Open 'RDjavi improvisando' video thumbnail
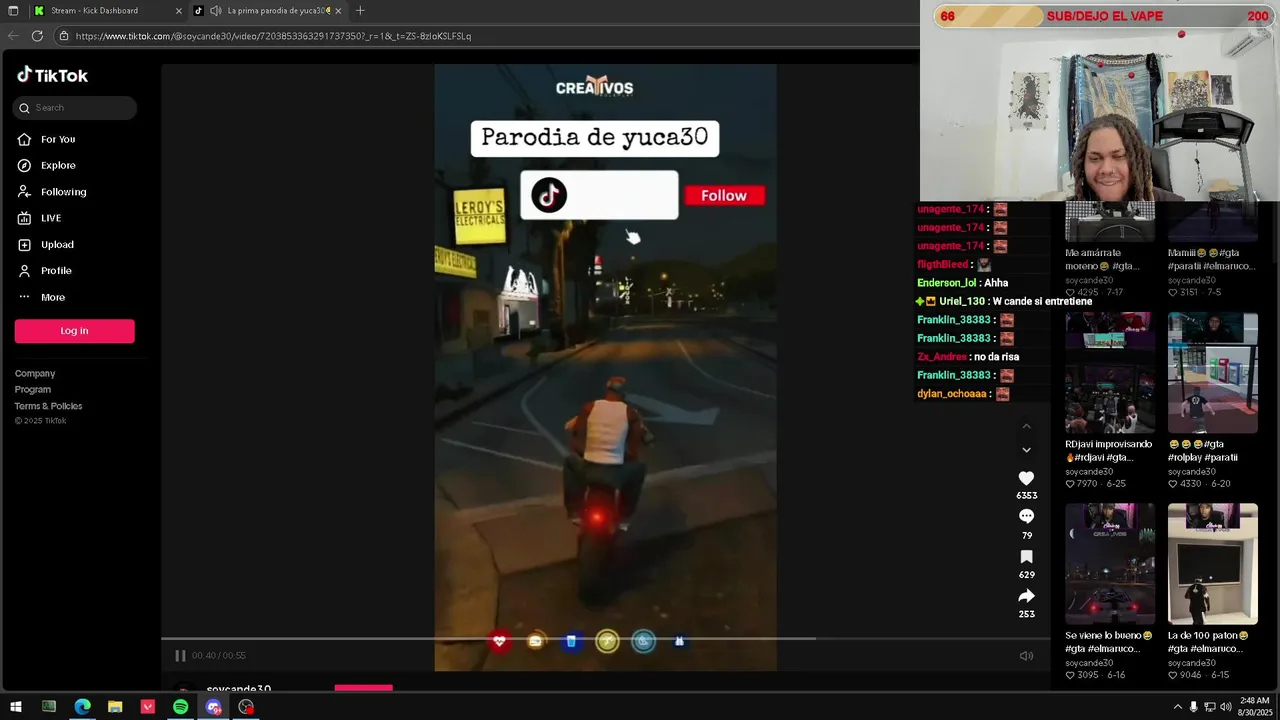Screen dimensions: 1280x720 click(x=1110, y=373)
